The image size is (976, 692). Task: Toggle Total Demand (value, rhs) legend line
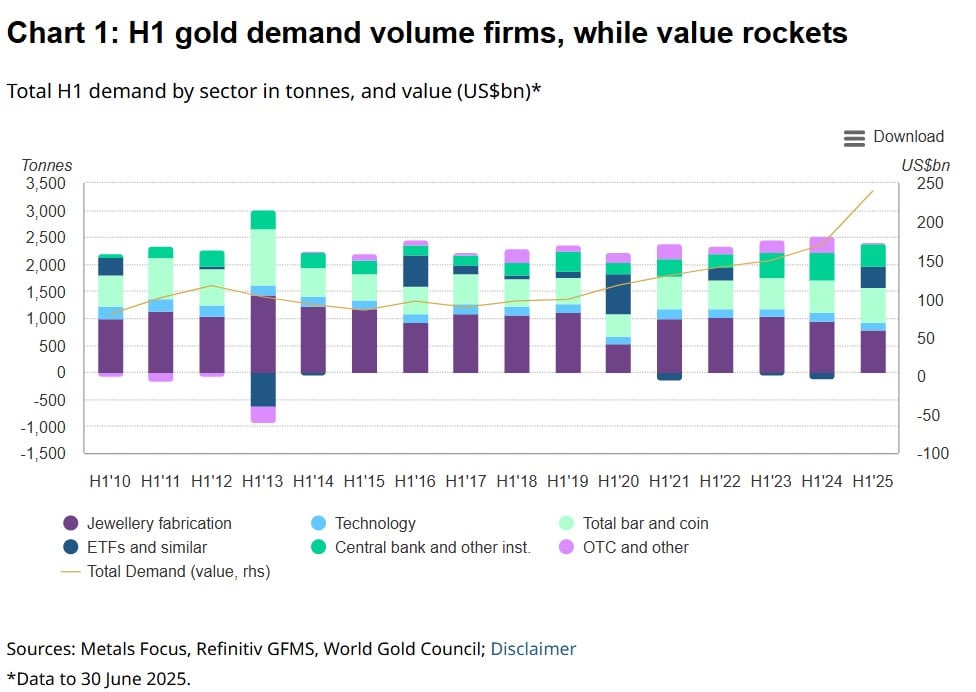click(x=166, y=571)
